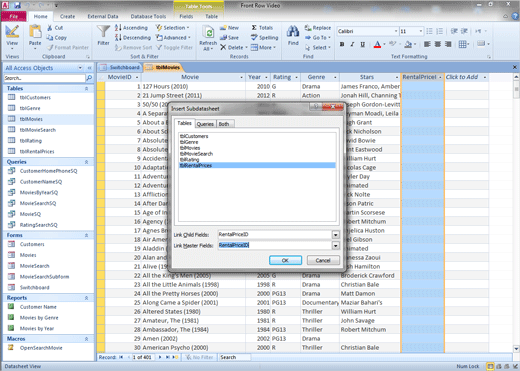Apply Italic text formatting
Viewport: 520px width, 371px height.
pos(352,44)
